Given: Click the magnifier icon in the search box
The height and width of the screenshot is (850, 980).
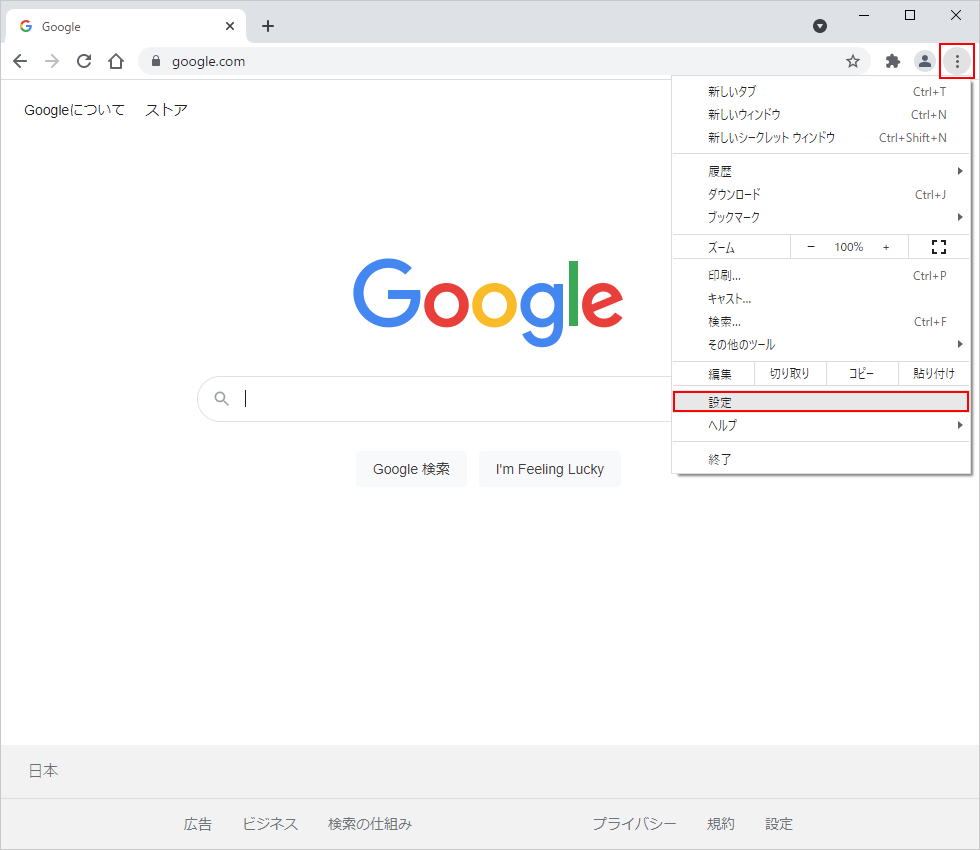Looking at the screenshot, I should [x=221, y=398].
